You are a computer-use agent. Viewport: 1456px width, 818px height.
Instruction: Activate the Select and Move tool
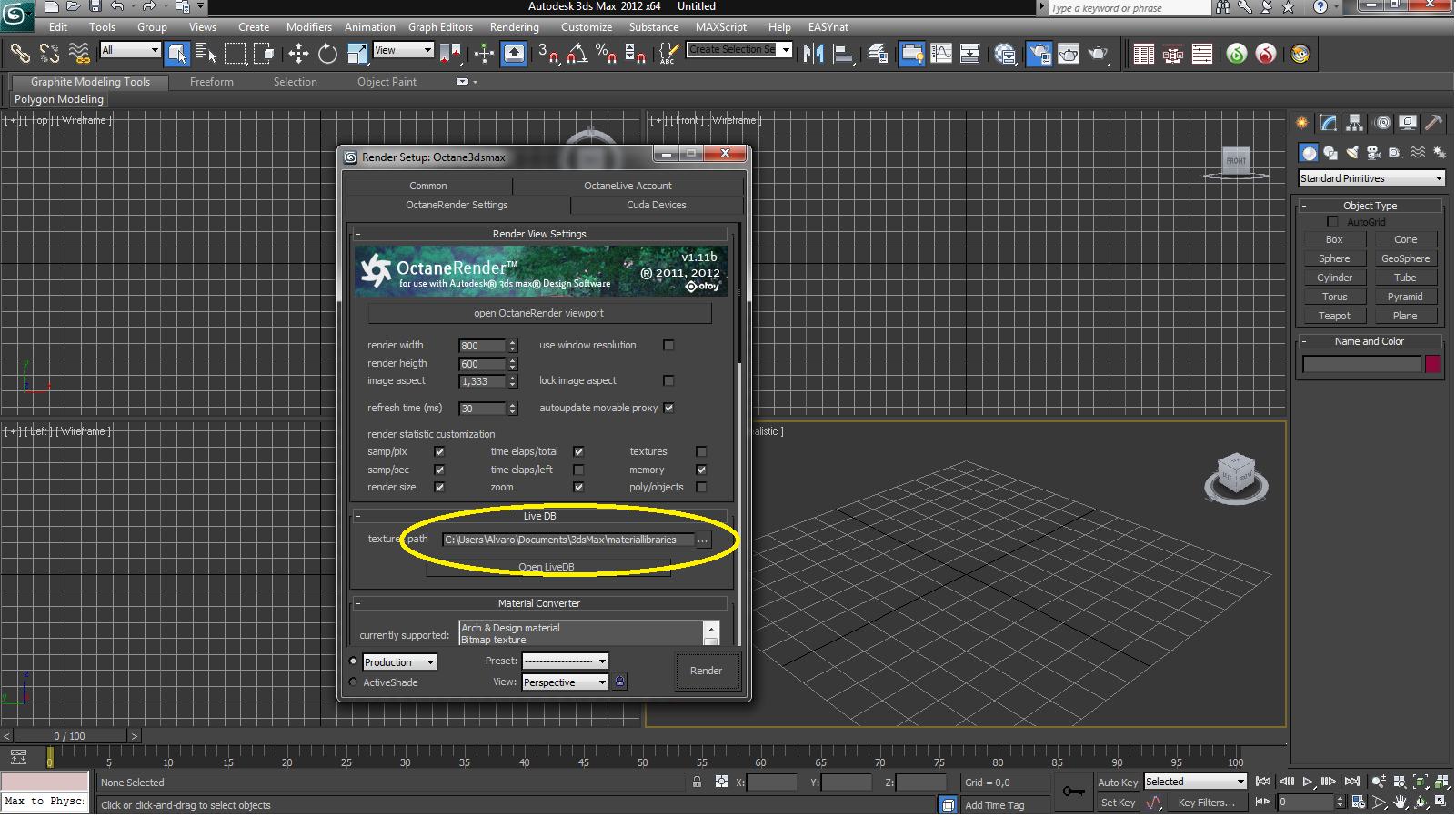(298, 54)
